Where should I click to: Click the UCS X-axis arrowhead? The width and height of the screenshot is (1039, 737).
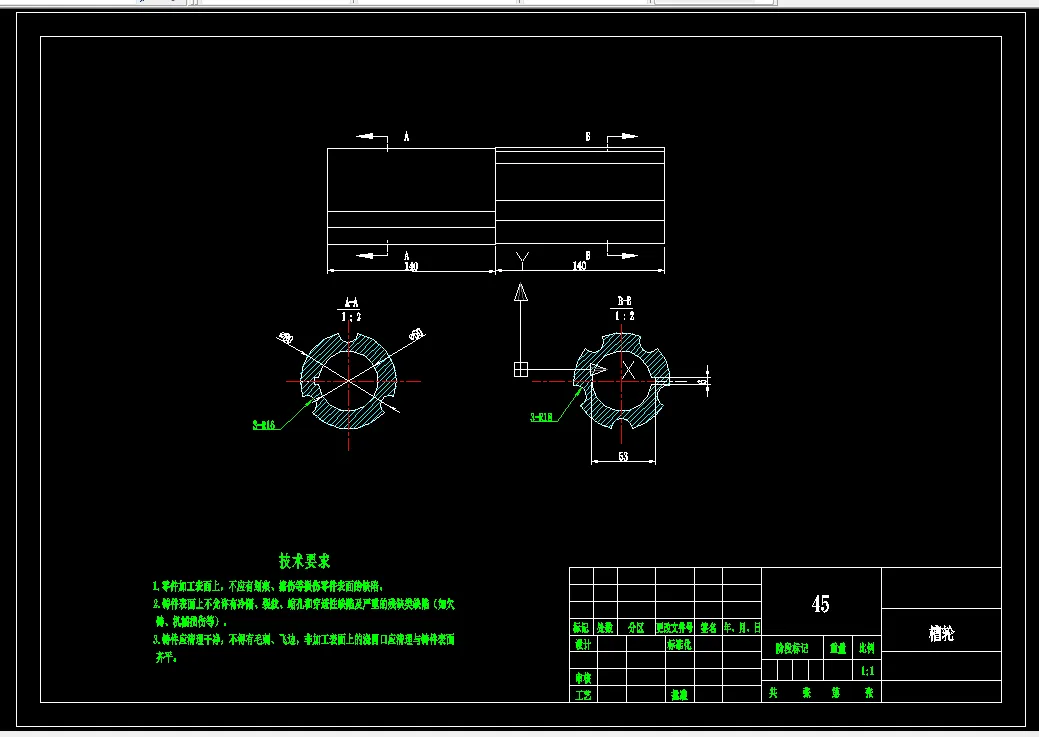pos(598,370)
